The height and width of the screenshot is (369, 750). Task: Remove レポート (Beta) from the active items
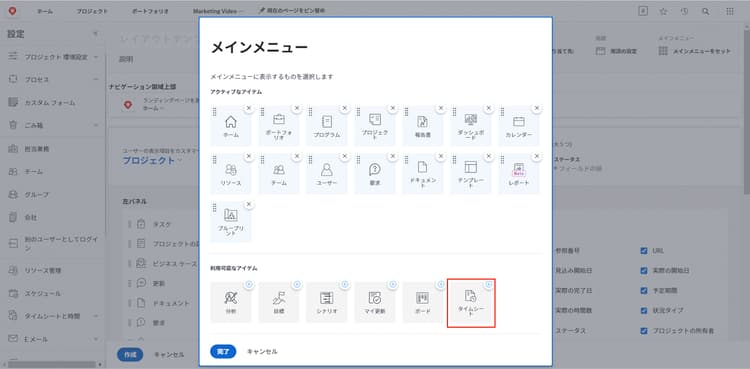[537, 157]
